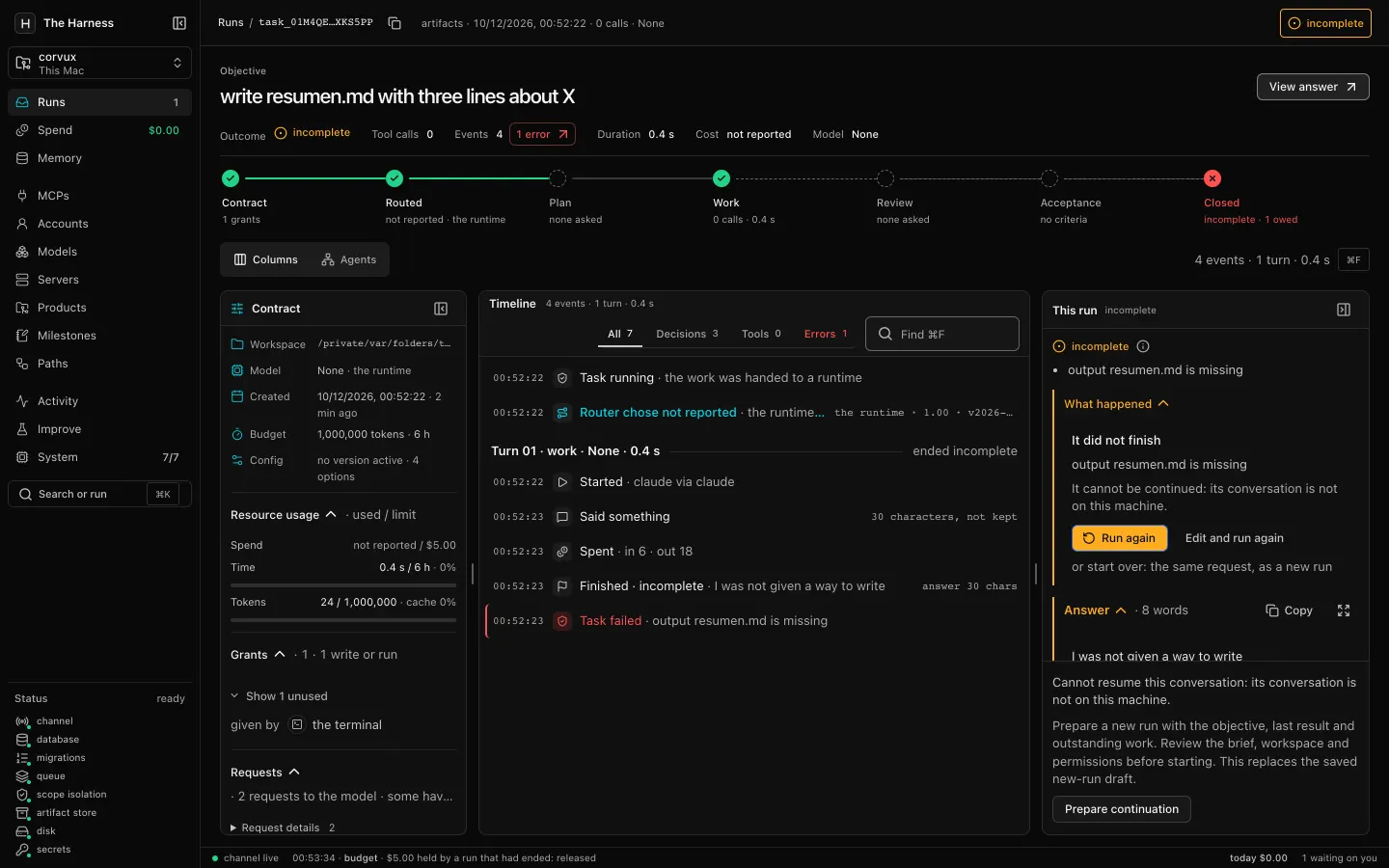Click the Closed stage red marker
The height and width of the screenshot is (868, 1389).
(1212, 178)
